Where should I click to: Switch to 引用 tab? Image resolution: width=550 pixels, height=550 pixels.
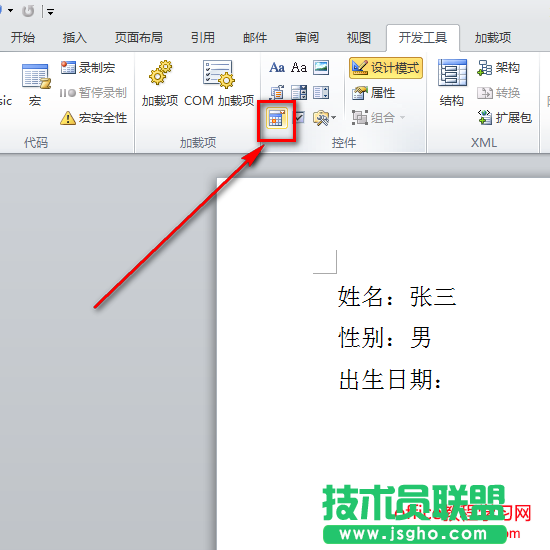point(203,37)
